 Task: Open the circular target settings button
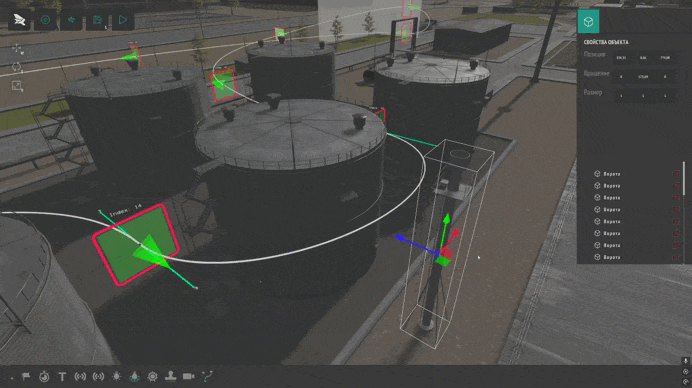45,20
